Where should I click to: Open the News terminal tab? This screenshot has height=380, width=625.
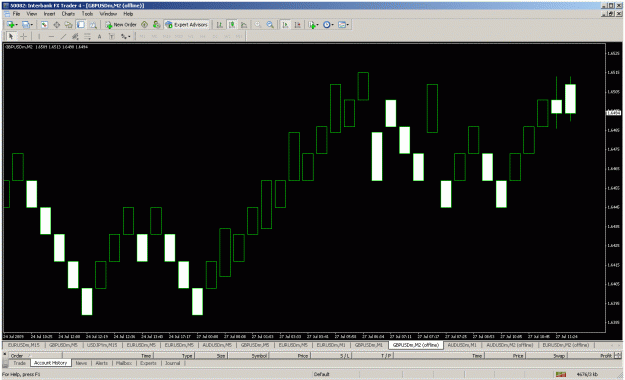[x=81, y=363]
